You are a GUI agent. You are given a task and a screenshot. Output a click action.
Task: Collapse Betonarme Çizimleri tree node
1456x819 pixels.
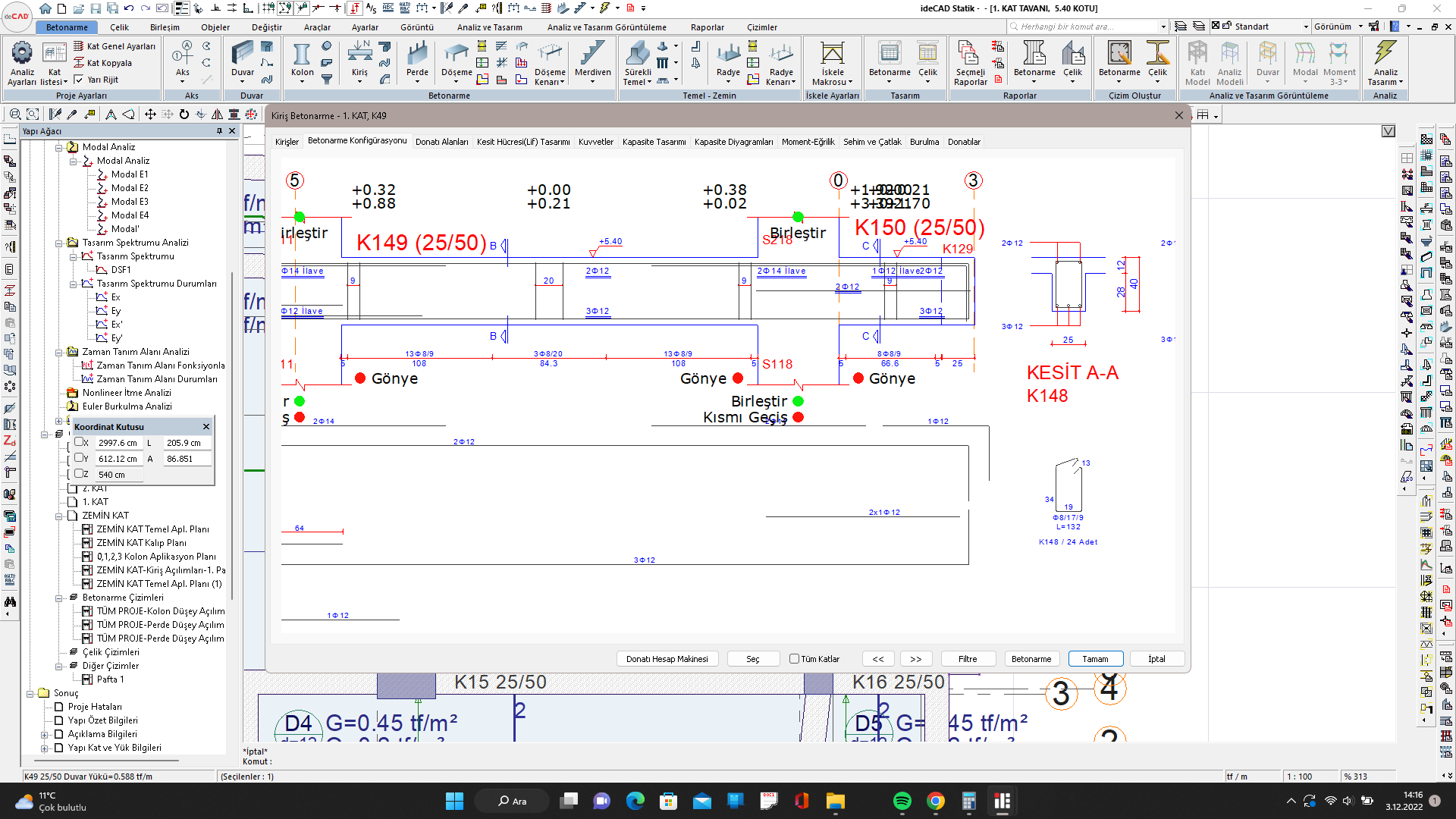(58, 598)
